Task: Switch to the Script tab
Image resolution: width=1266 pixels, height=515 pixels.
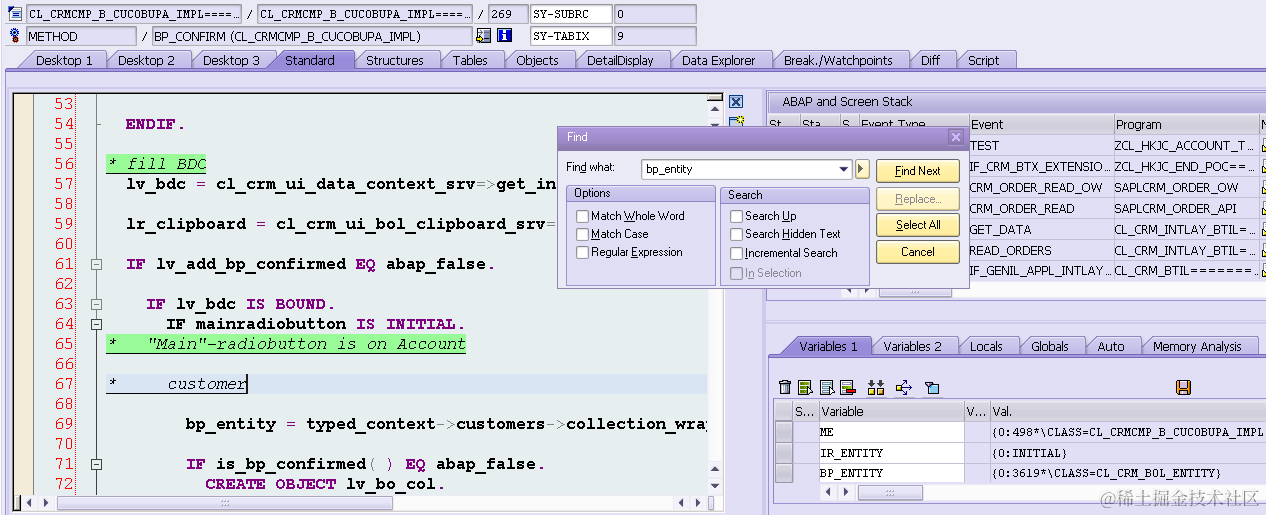Action: (x=984, y=60)
